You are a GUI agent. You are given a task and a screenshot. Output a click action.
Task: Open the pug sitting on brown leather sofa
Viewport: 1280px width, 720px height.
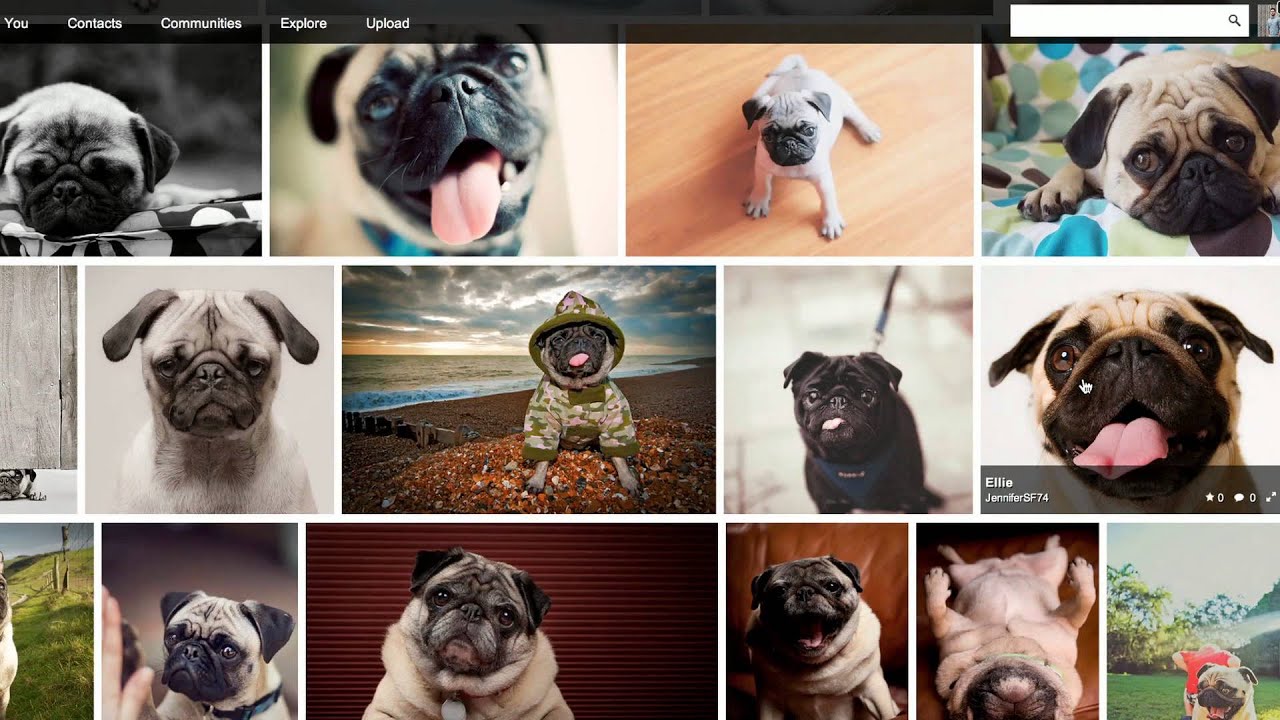[x=817, y=621]
